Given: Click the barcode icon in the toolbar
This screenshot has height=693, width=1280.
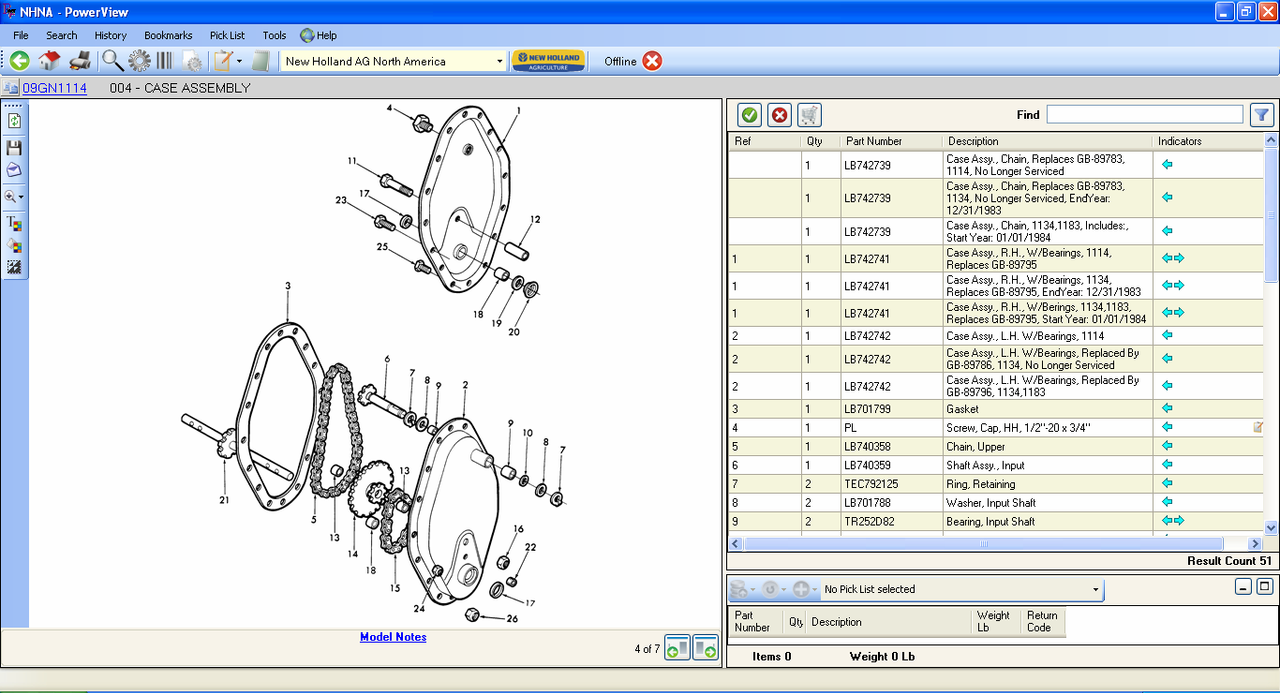Looking at the screenshot, I should [164, 61].
